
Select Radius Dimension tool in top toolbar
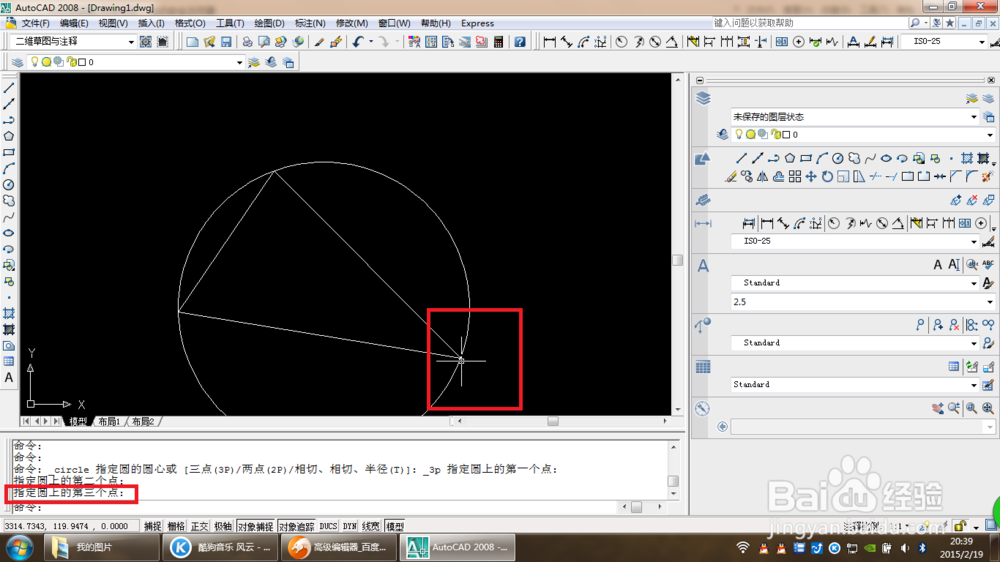point(621,42)
